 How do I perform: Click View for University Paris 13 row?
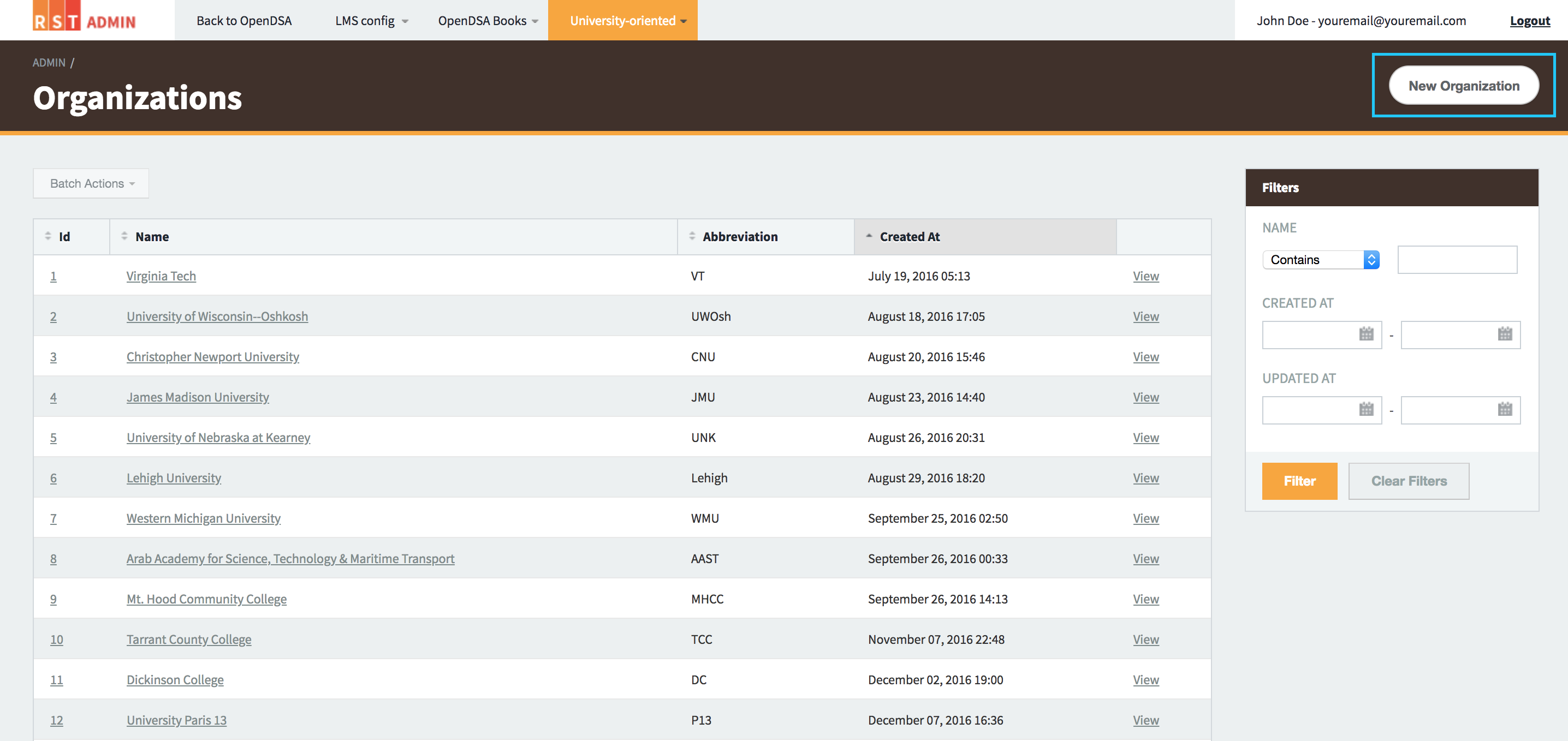click(x=1145, y=720)
